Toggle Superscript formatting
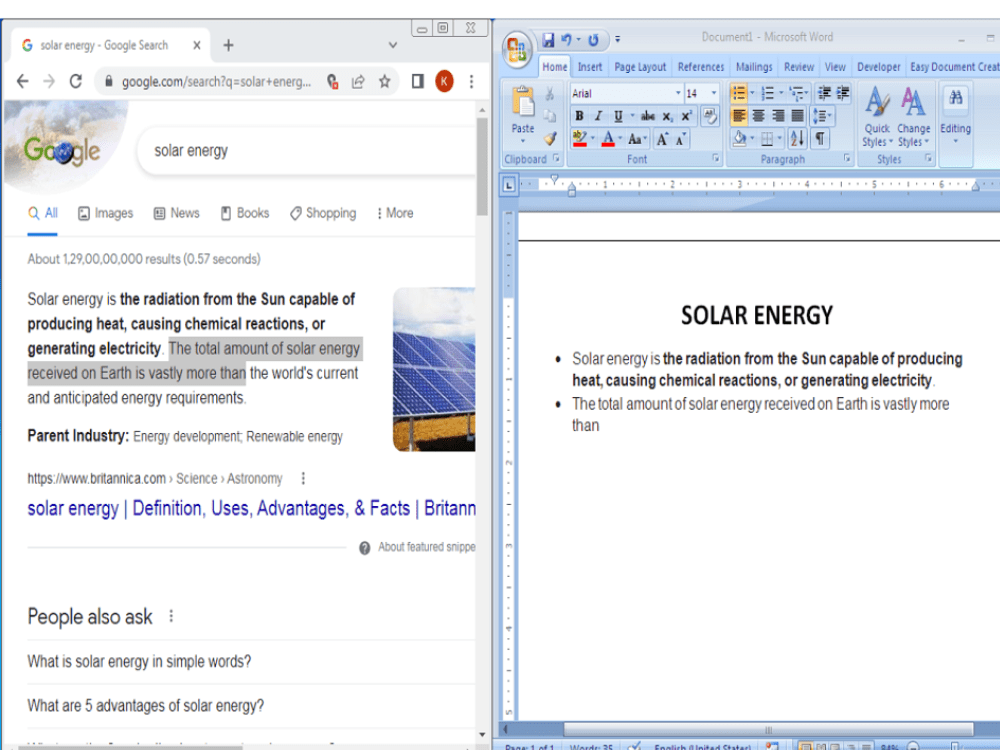 (686, 116)
